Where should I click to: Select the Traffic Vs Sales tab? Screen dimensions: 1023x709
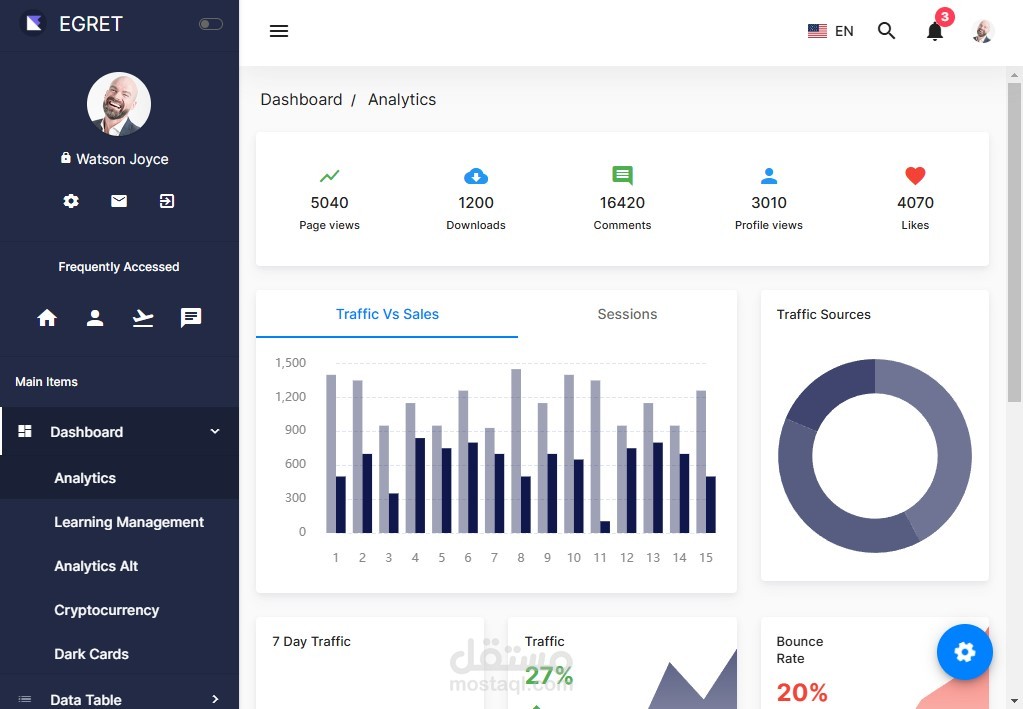387,314
